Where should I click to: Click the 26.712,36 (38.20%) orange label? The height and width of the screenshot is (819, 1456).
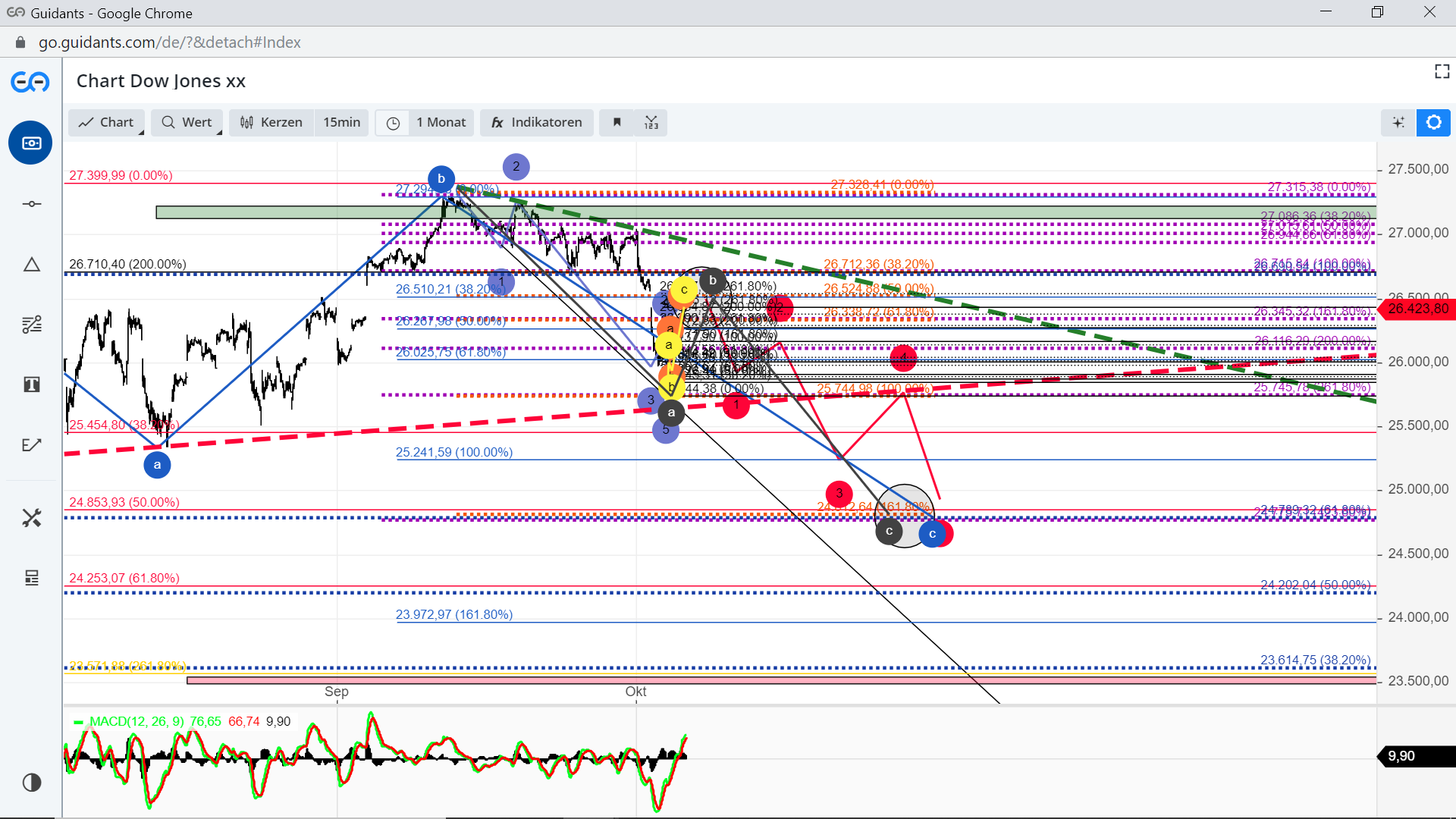(879, 264)
